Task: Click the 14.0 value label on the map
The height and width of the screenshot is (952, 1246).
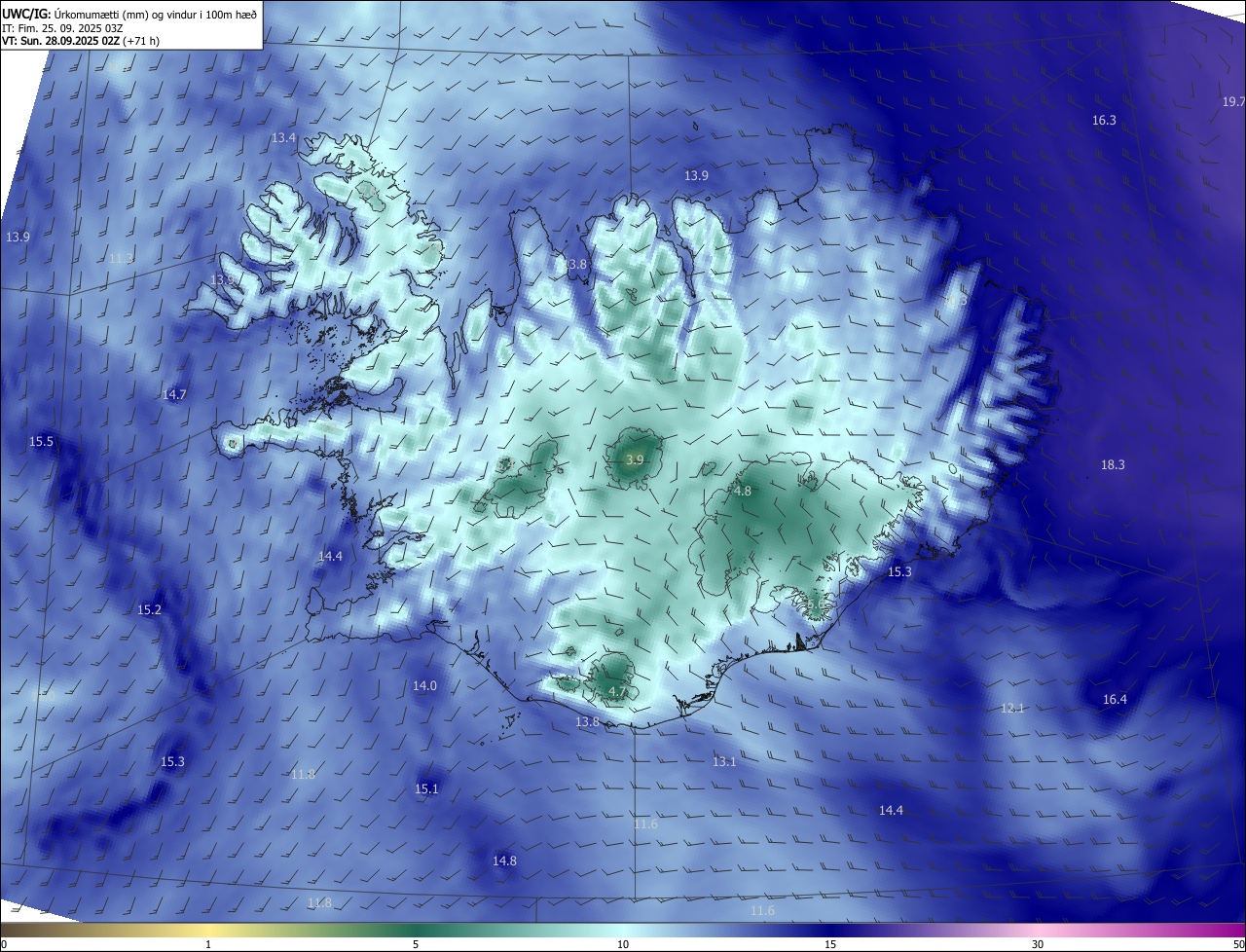Action: pos(424,686)
